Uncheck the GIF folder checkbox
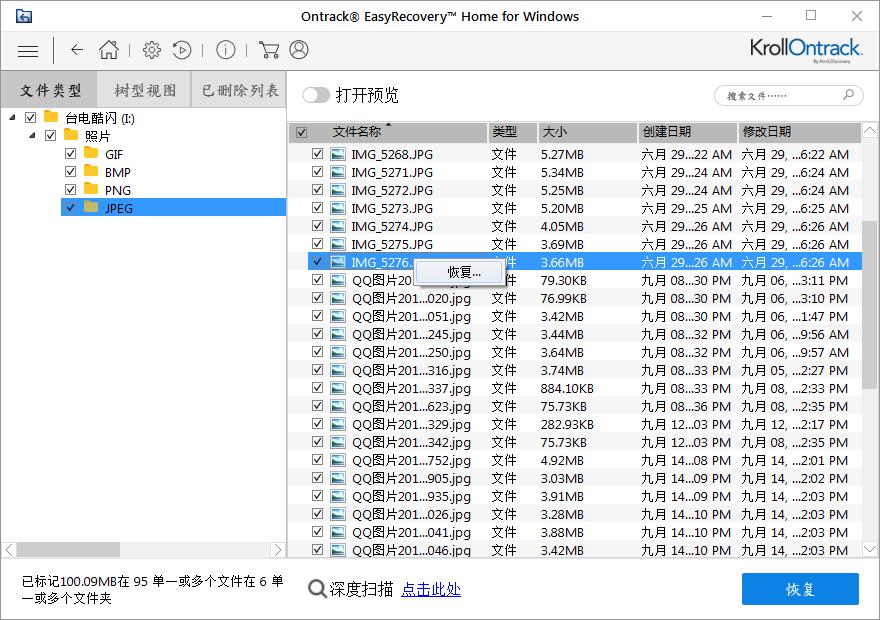Image resolution: width=880 pixels, height=620 pixels. click(70, 154)
